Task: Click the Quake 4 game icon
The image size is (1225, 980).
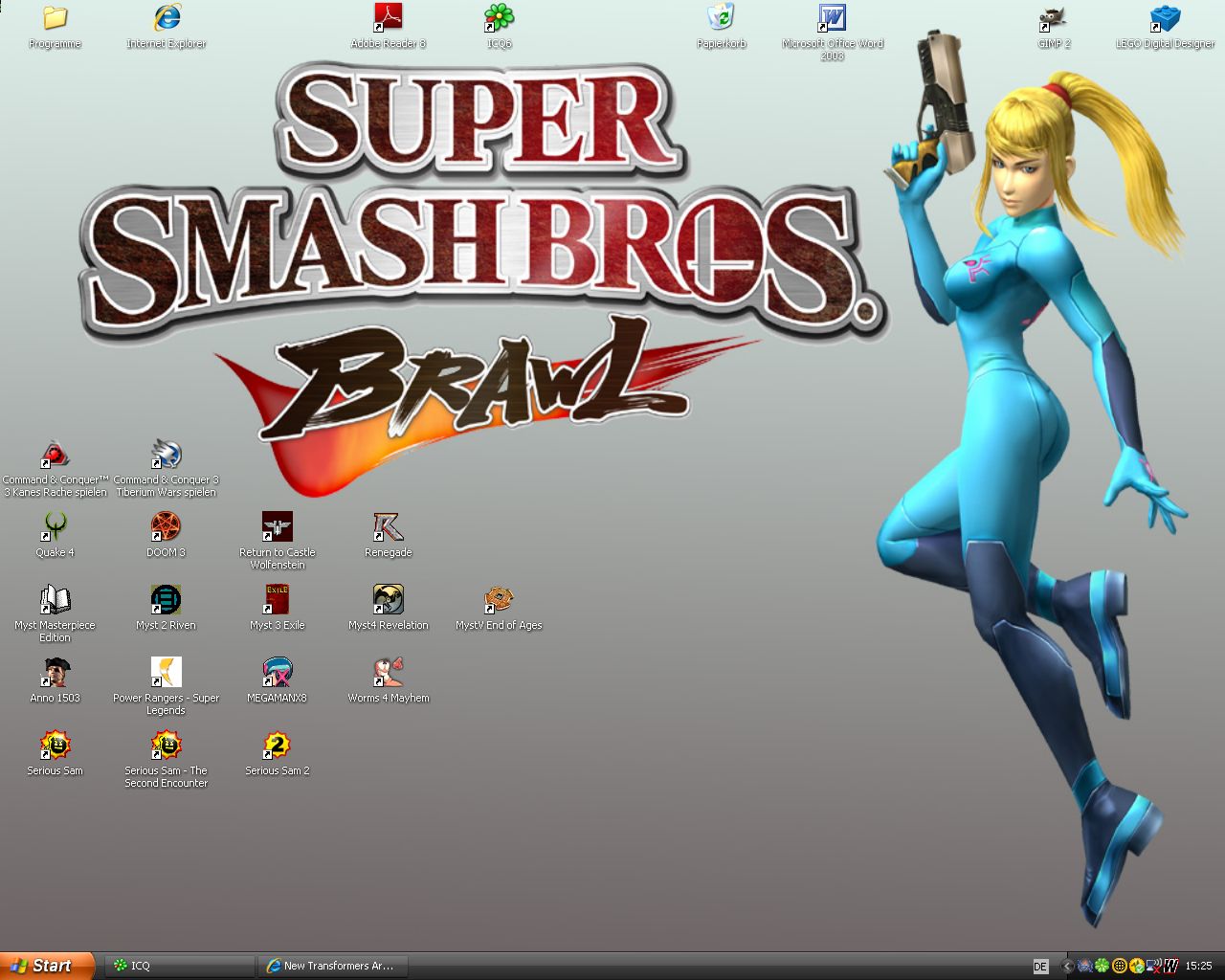Action: (x=55, y=527)
